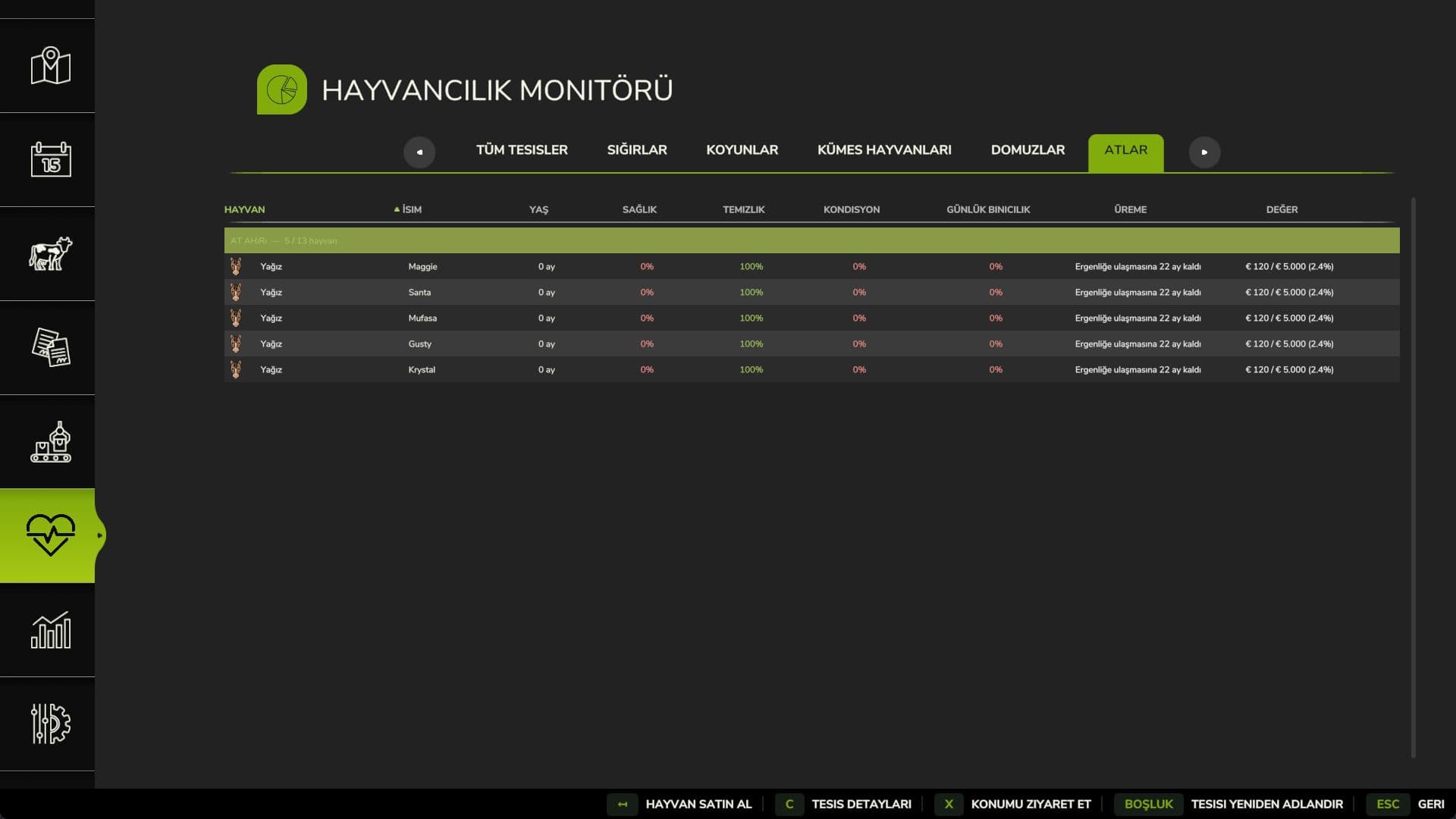Switch to SIĞIRLAR tab

tap(637, 150)
